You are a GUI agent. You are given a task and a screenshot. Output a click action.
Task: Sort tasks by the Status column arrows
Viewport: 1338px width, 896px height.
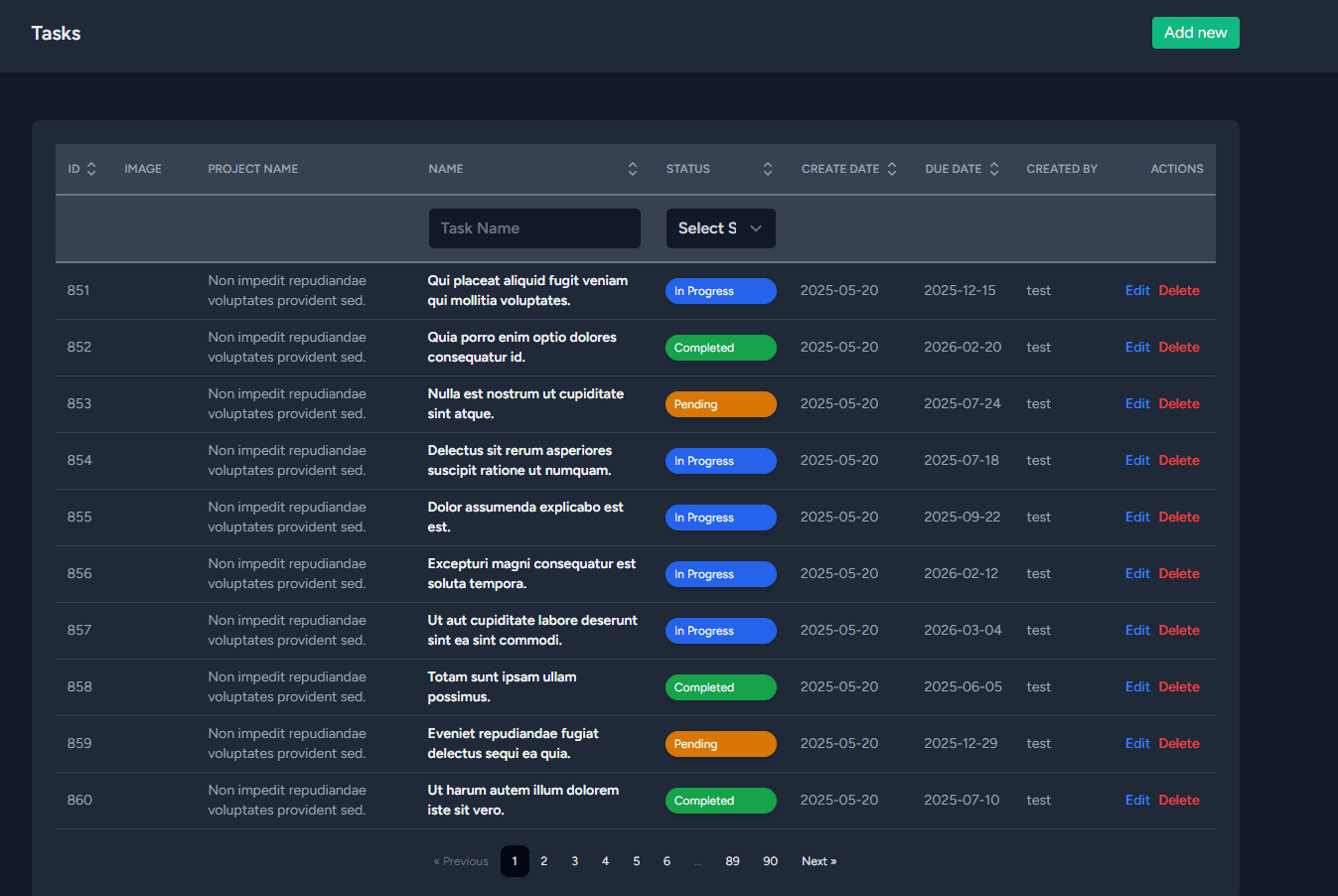[x=767, y=168]
